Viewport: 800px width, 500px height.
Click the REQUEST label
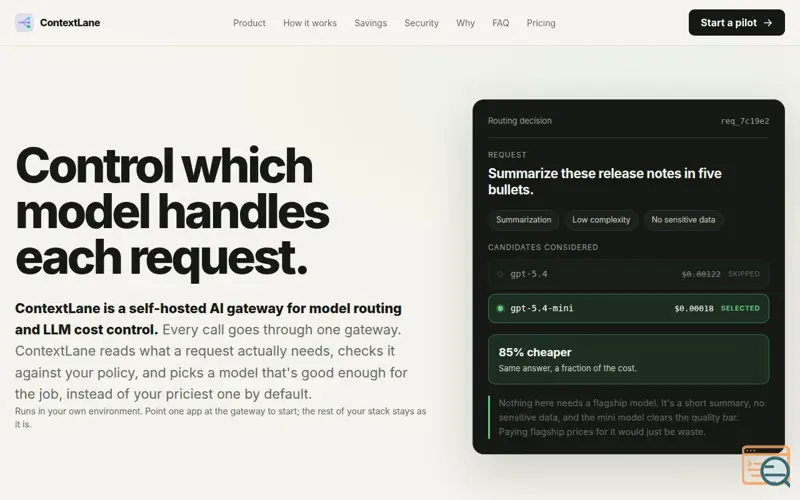(x=507, y=155)
